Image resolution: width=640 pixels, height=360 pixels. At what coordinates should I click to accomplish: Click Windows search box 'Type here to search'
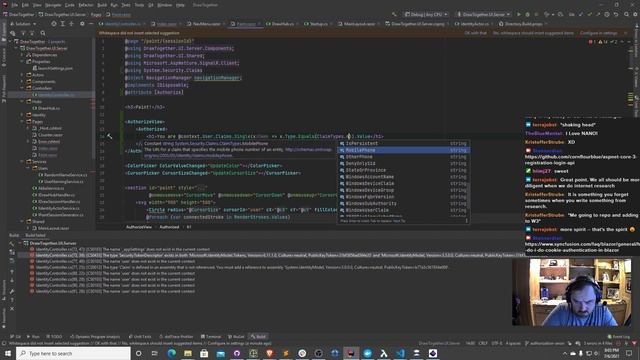(73, 353)
